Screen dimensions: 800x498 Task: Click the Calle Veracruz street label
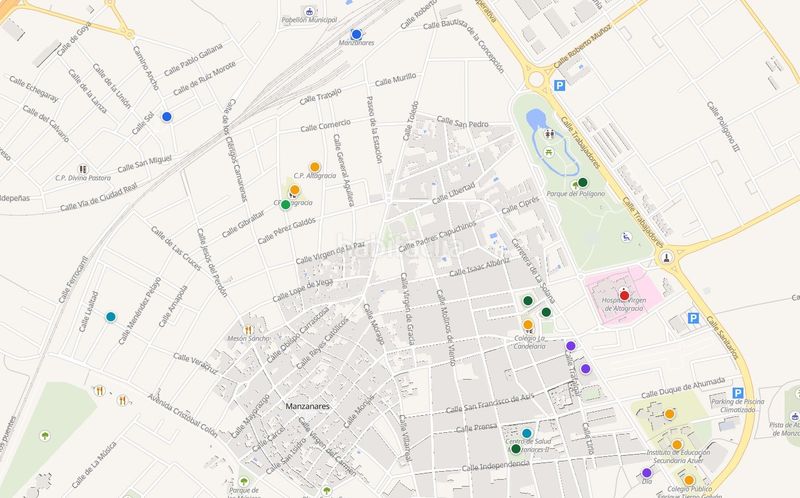tap(195, 364)
